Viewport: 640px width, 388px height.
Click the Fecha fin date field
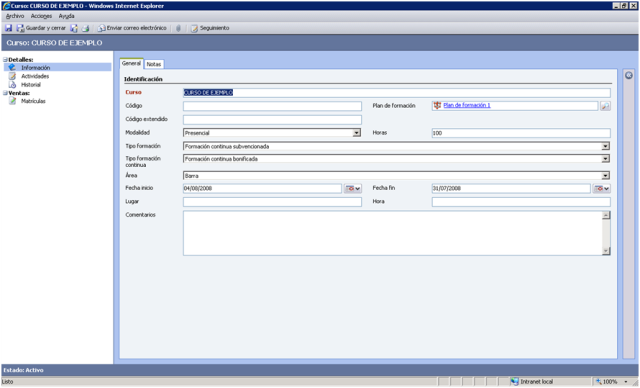(511, 188)
